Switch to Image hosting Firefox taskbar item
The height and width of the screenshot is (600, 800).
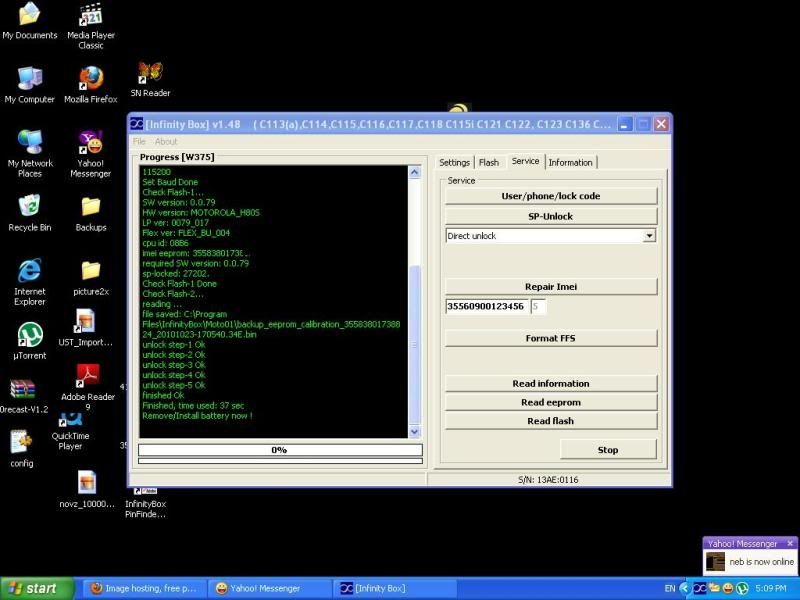tap(144, 588)
